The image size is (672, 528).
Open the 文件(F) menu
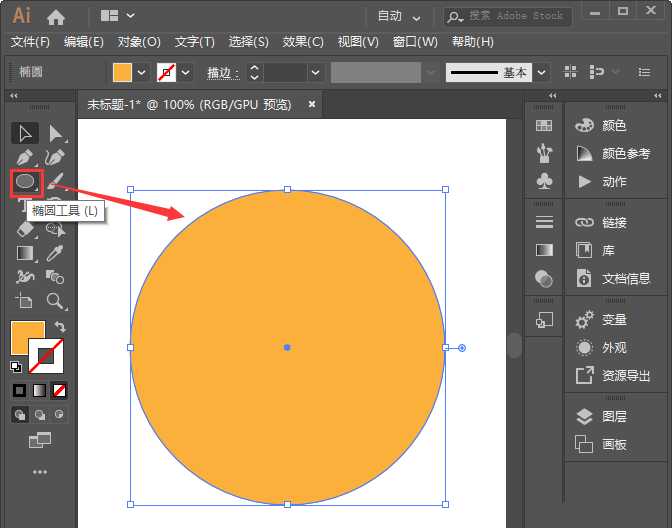(30, 42)
